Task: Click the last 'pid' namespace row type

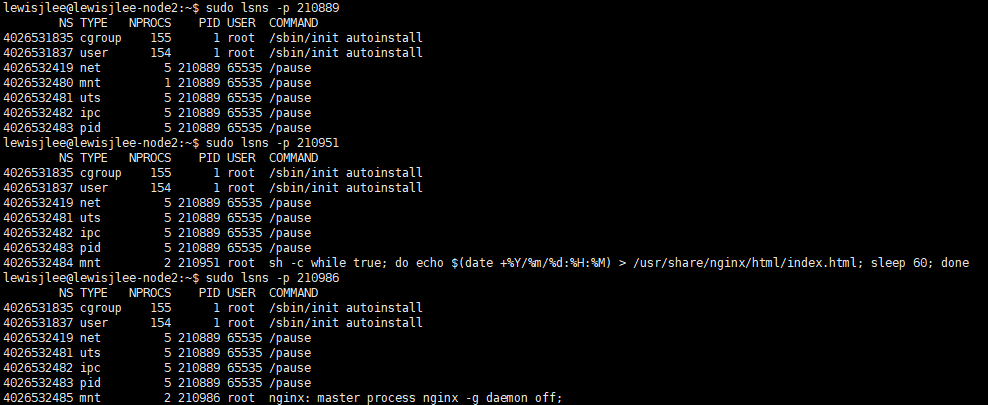Action: (90, 383)
